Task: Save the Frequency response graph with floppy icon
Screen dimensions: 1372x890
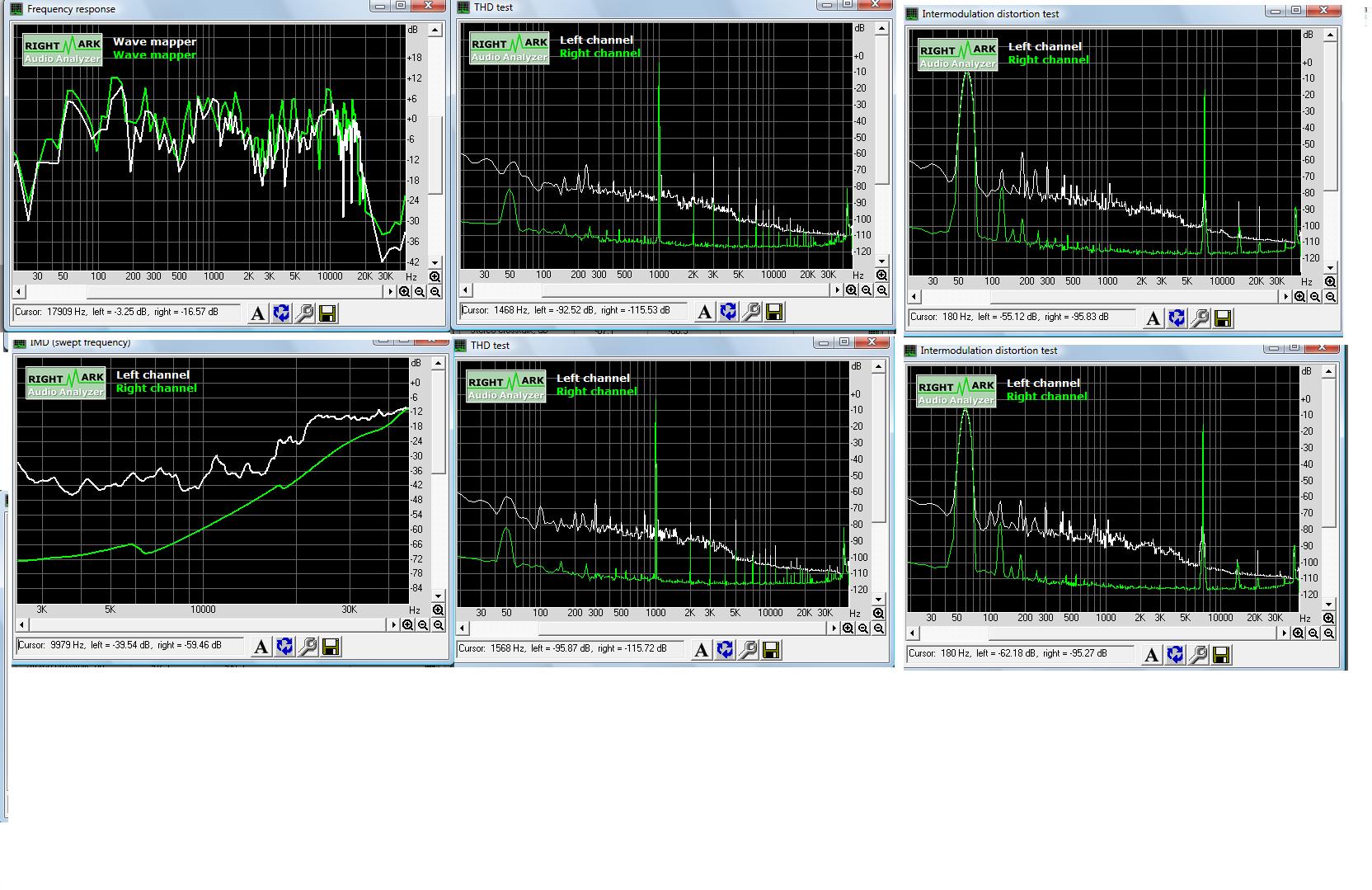Action: (327, 313)
